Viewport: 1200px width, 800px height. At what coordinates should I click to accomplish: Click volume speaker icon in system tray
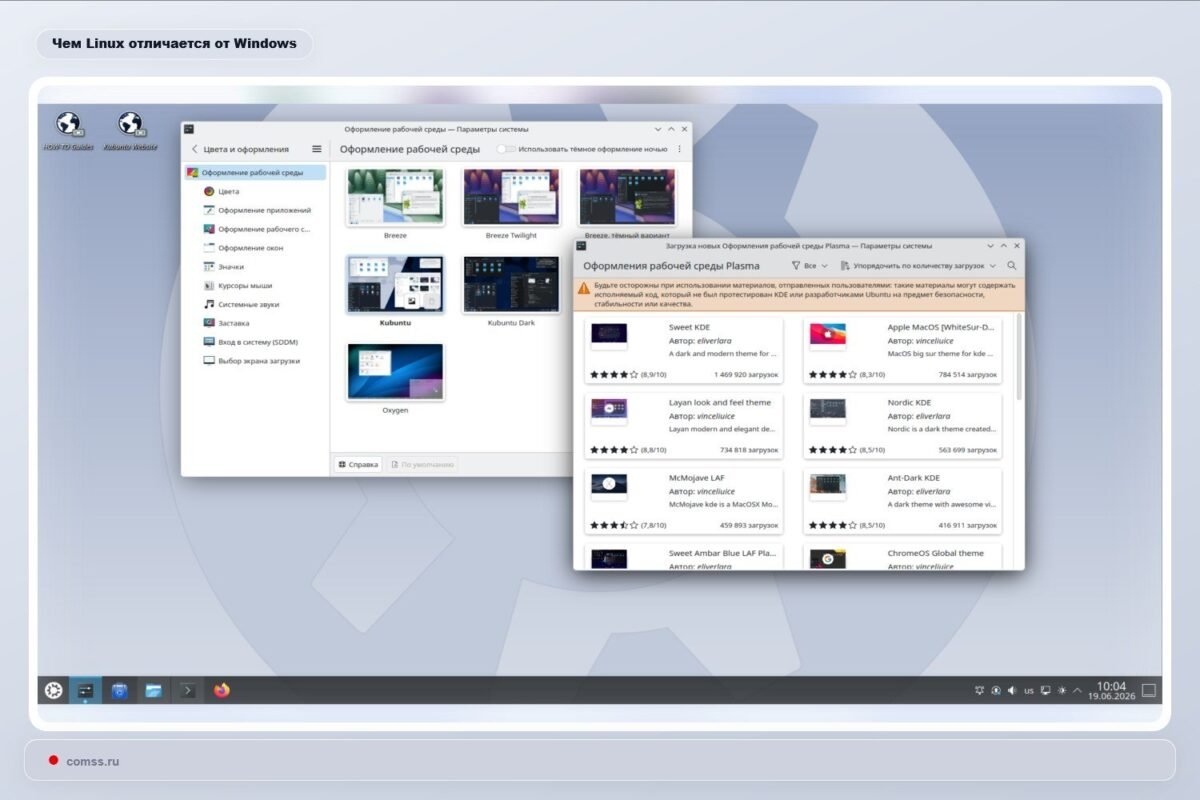[1012, 690]
